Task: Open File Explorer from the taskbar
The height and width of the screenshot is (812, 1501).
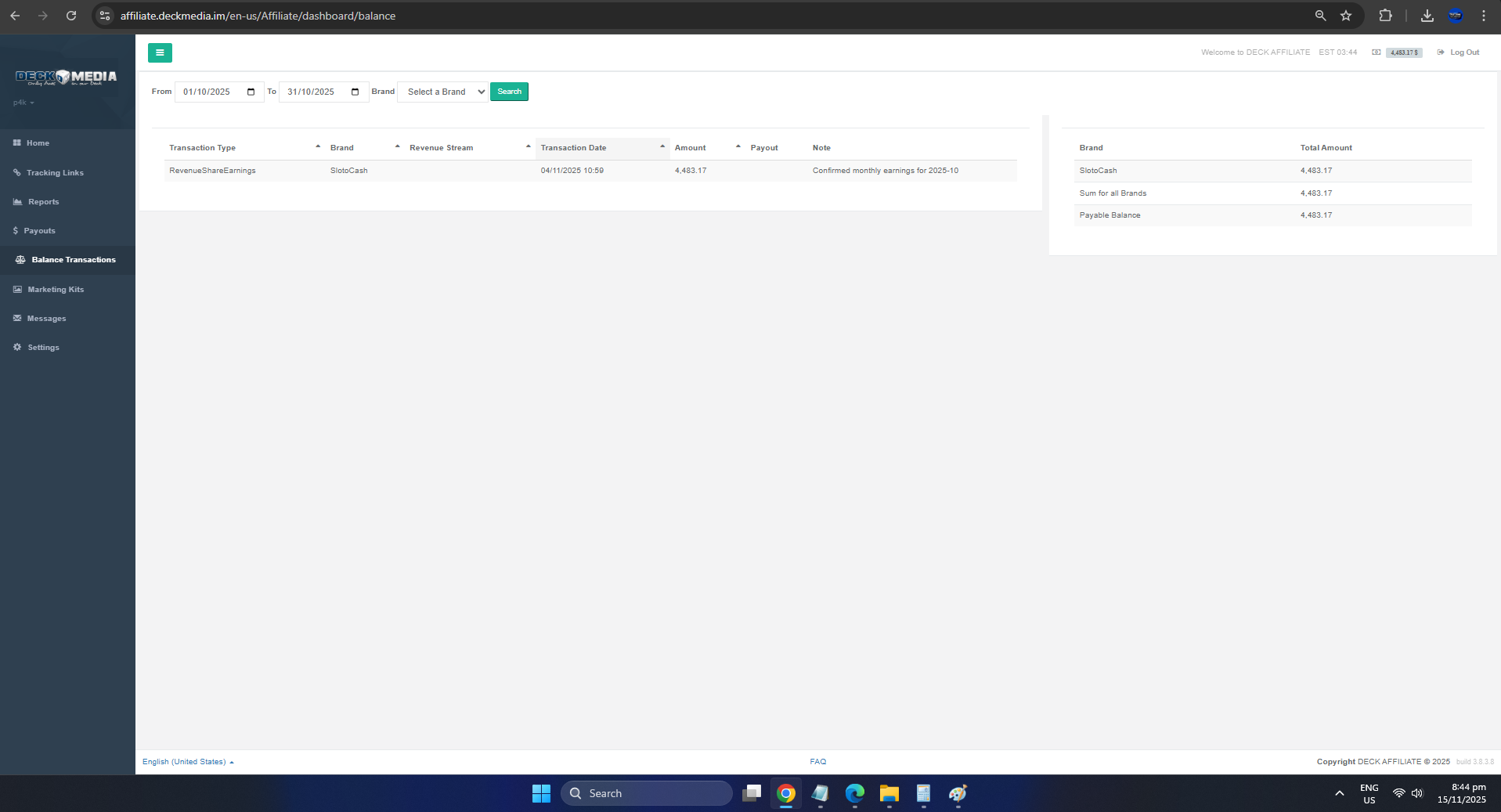Action: [x=889, y=793]
